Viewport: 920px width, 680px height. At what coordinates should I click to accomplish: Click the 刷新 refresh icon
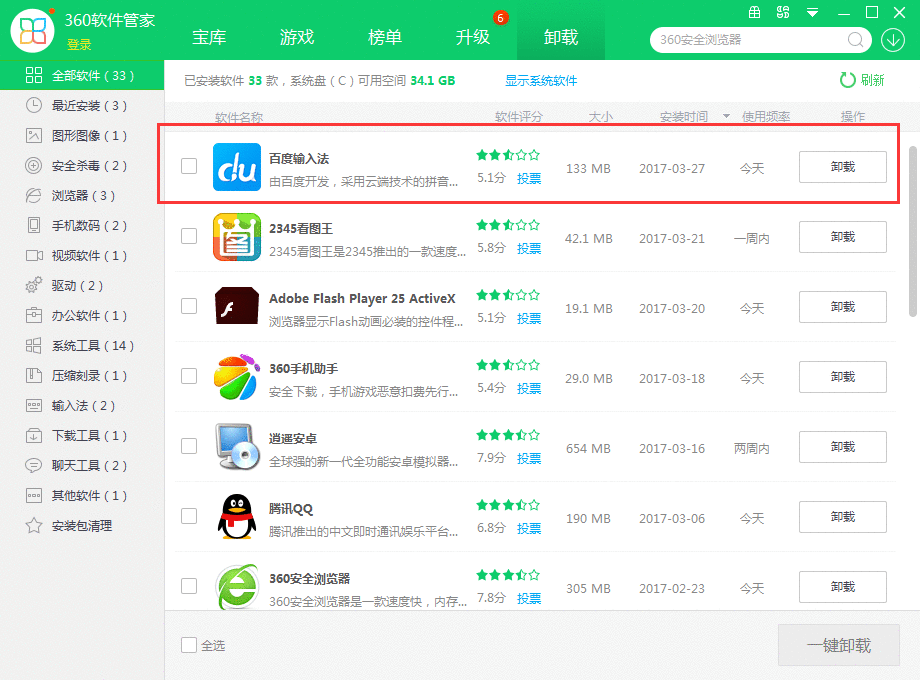pyautogui.click(x=847, y=79)
